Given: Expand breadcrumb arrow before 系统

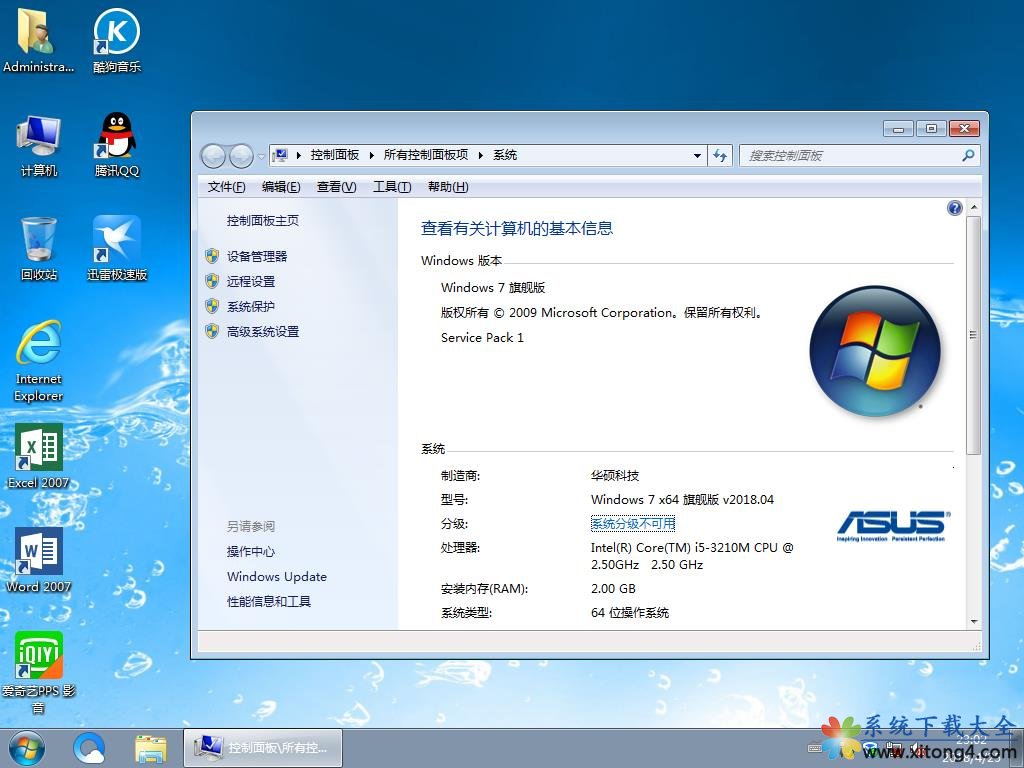Looking at the screenshot, I should point(481,155).
